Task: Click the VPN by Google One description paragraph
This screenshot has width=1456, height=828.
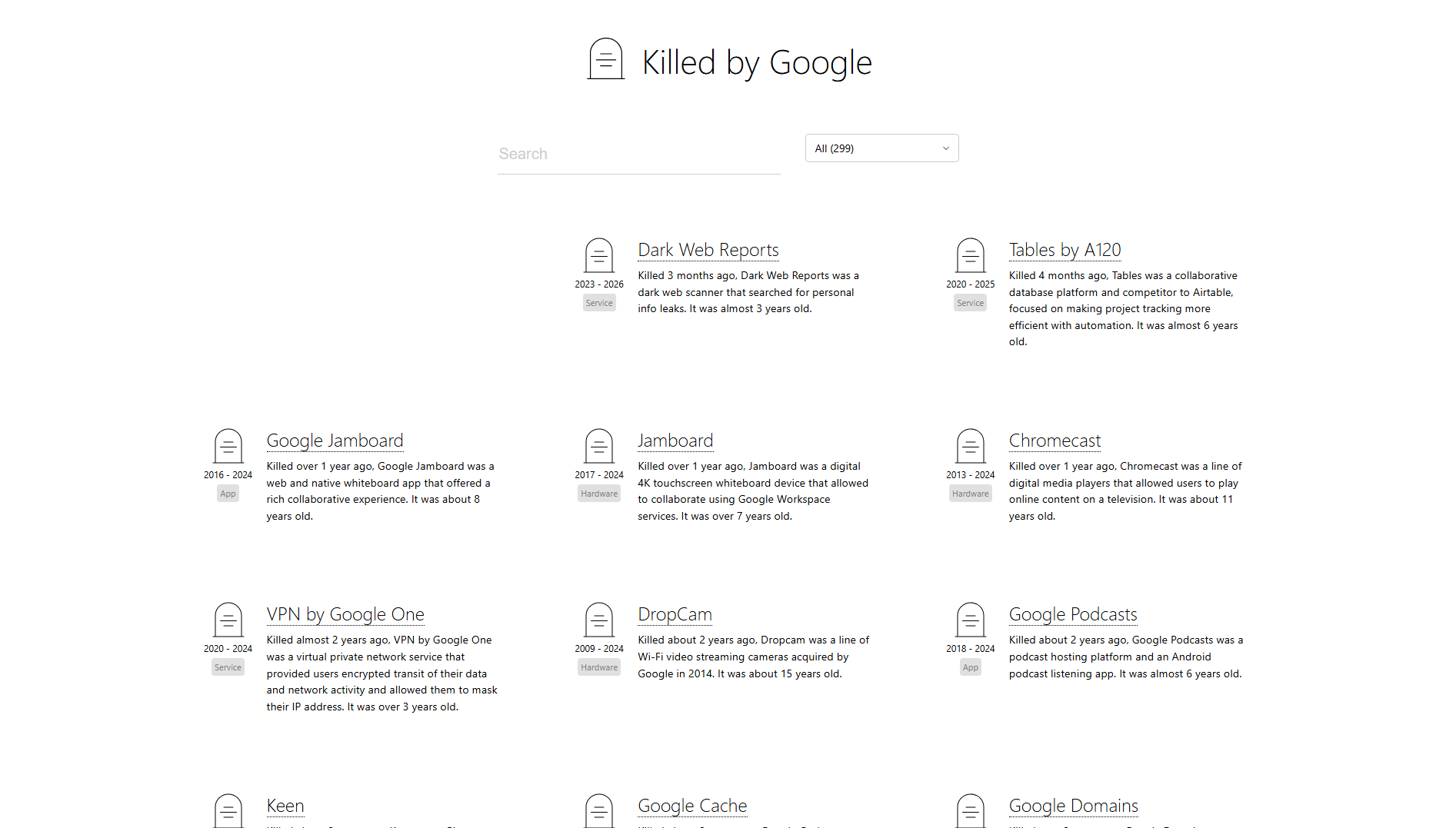Action: [x=381, y=673]
